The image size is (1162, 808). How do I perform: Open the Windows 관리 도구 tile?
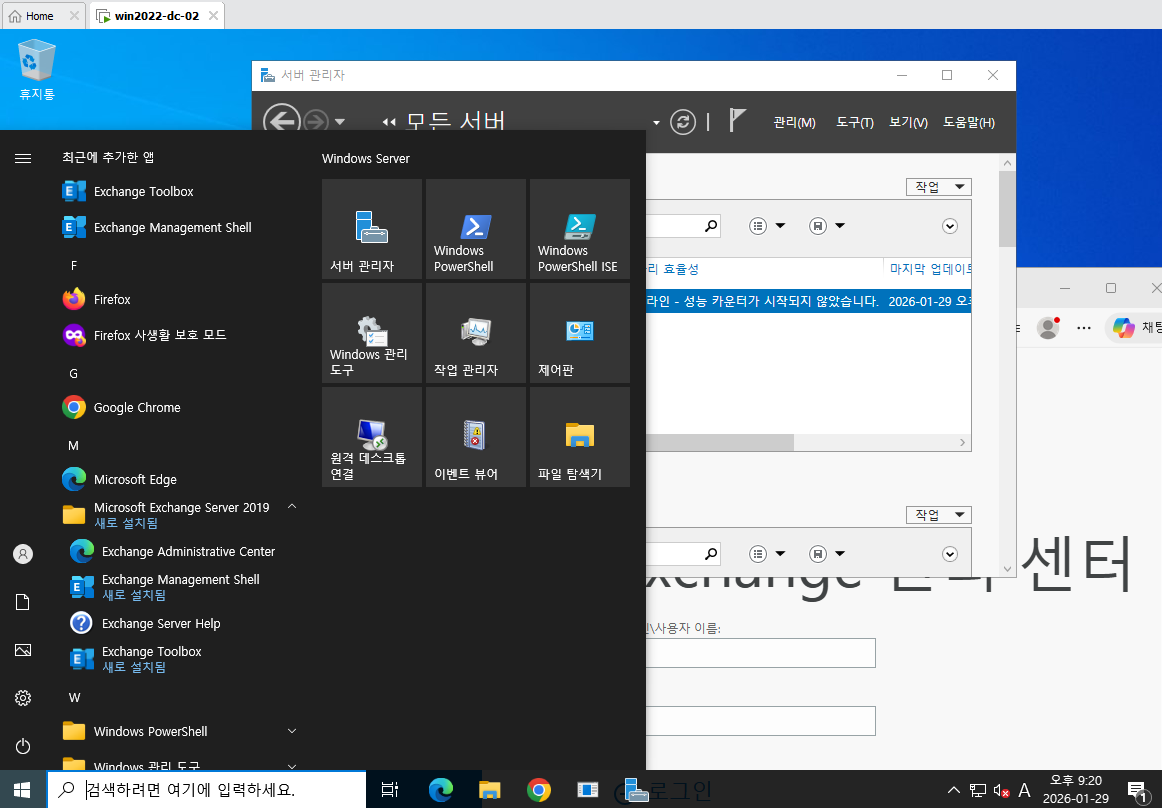372,333
